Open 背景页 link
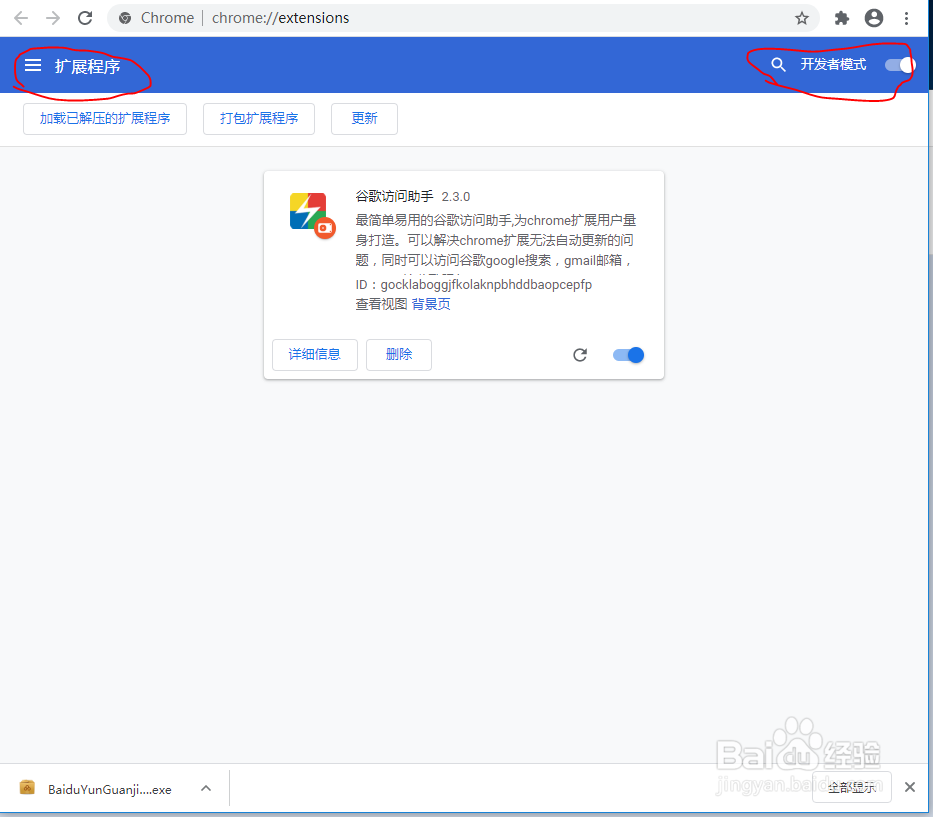 click(431, 304)
